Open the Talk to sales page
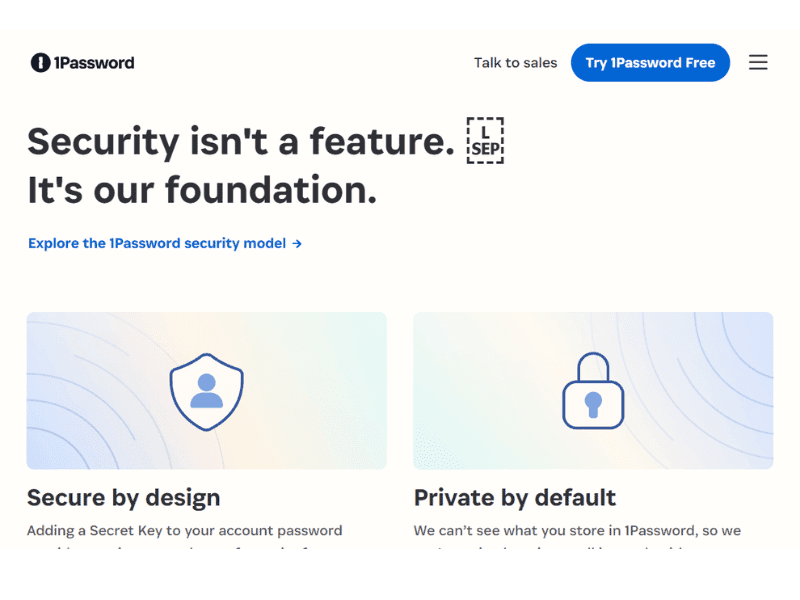800x600 pixels. 515,62
